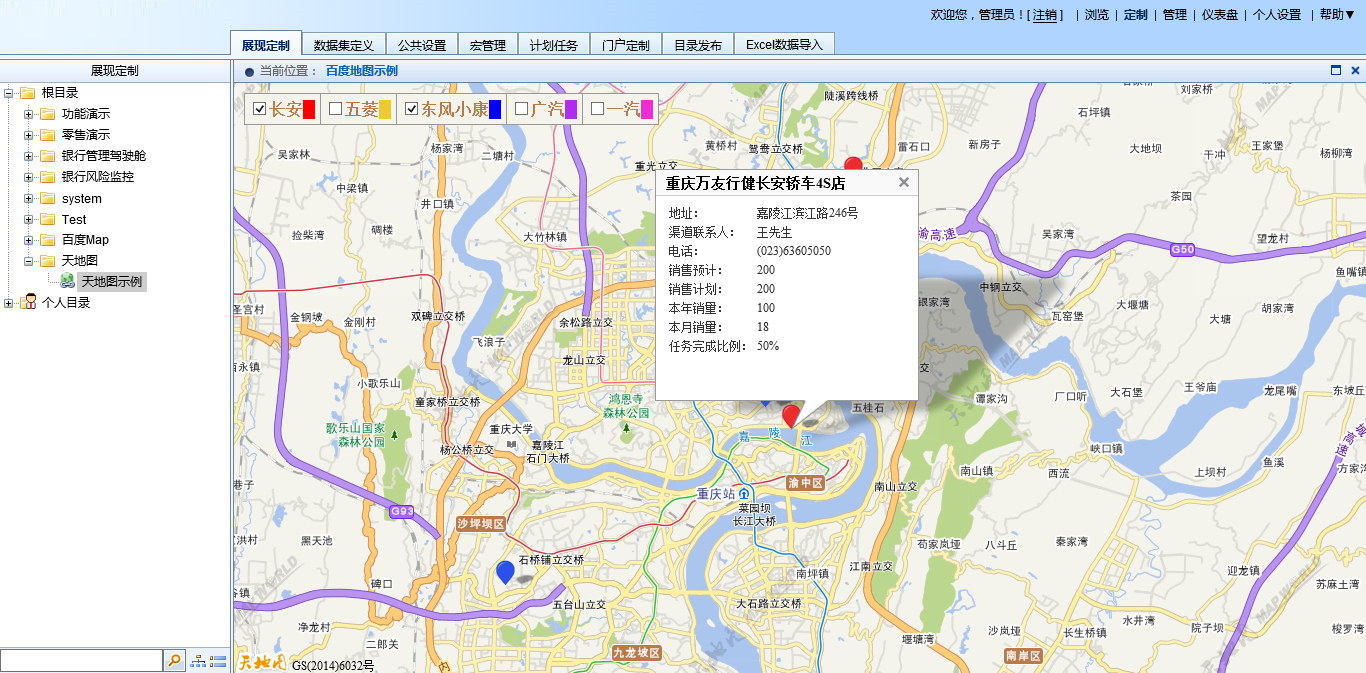1366x673 pixels.
Task: Open the 数据集定义 tab
Action: tap(343, 45)
